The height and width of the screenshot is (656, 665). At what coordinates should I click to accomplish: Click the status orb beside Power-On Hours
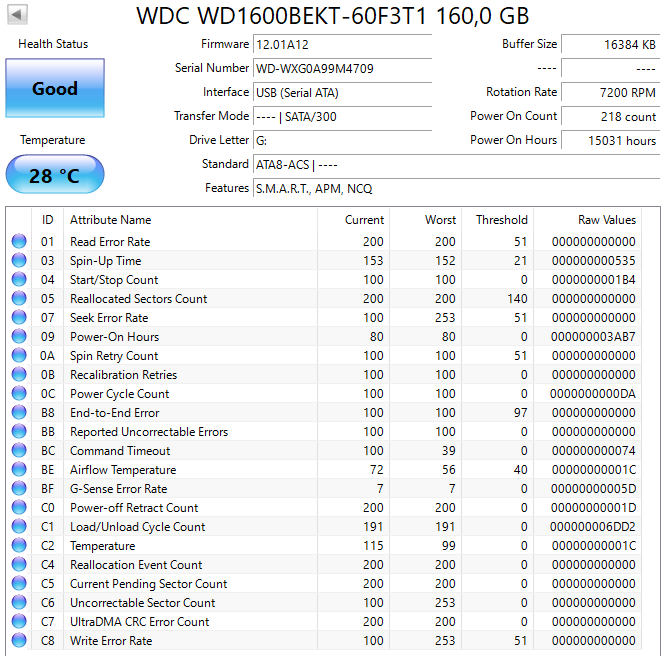[x=19, y=337]
